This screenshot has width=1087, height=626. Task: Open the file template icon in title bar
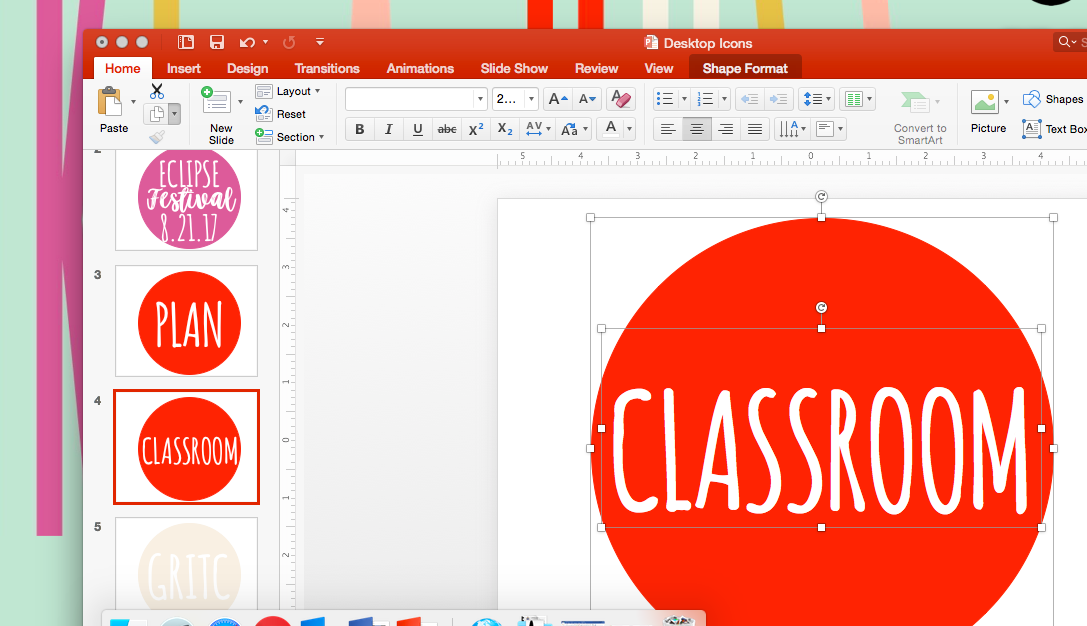186,42
